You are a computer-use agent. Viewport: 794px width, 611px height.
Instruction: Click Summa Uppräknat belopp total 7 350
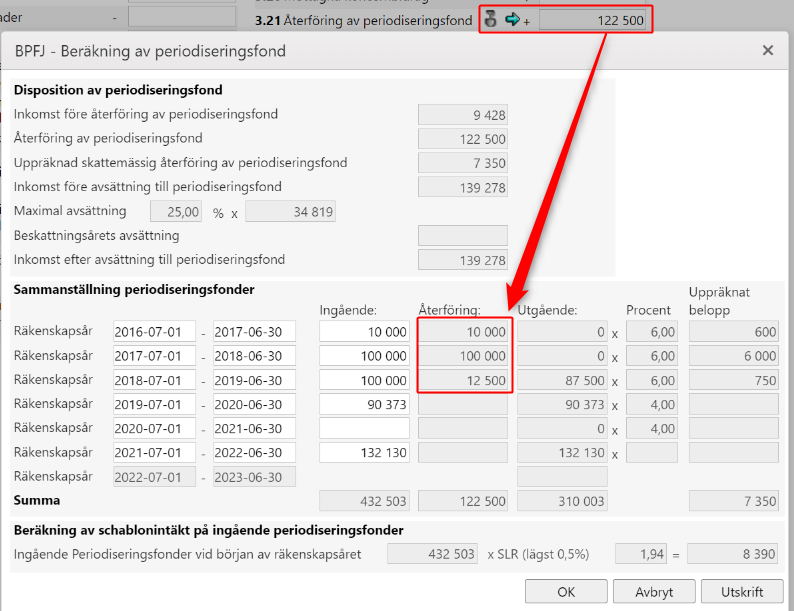pyautogui.click(x=734, y=501)
